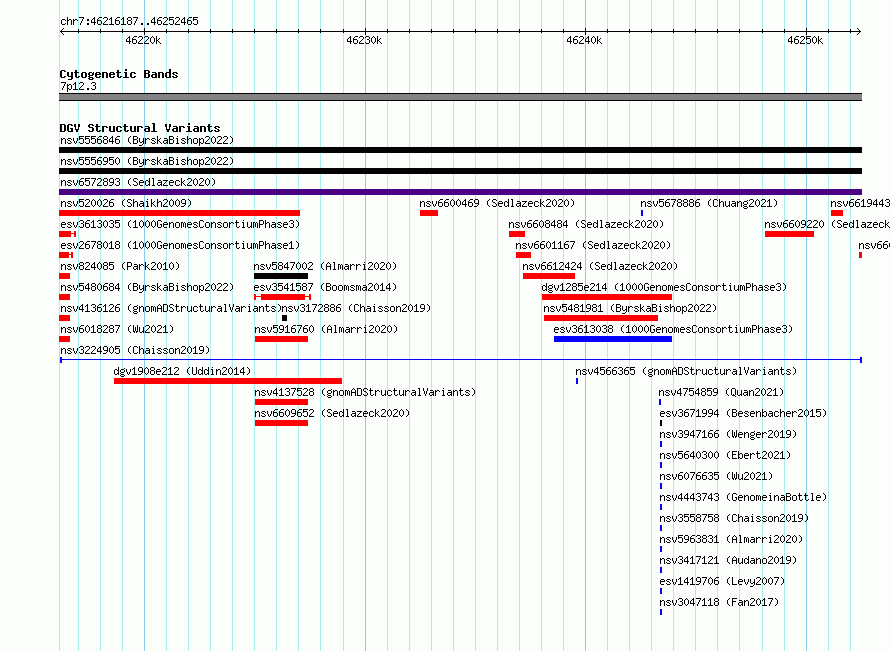
Task: Open esv3541587 (Boomsma2014) label
Action: pos(325,287)
